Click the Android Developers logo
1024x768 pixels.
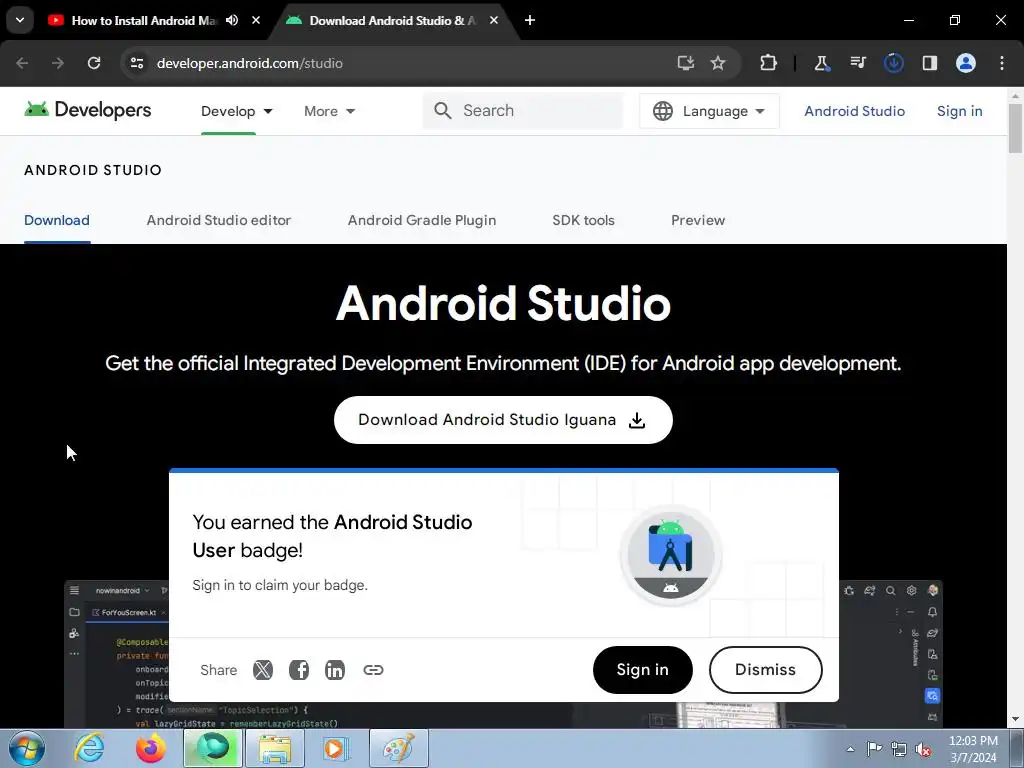(x=88, y=110)
